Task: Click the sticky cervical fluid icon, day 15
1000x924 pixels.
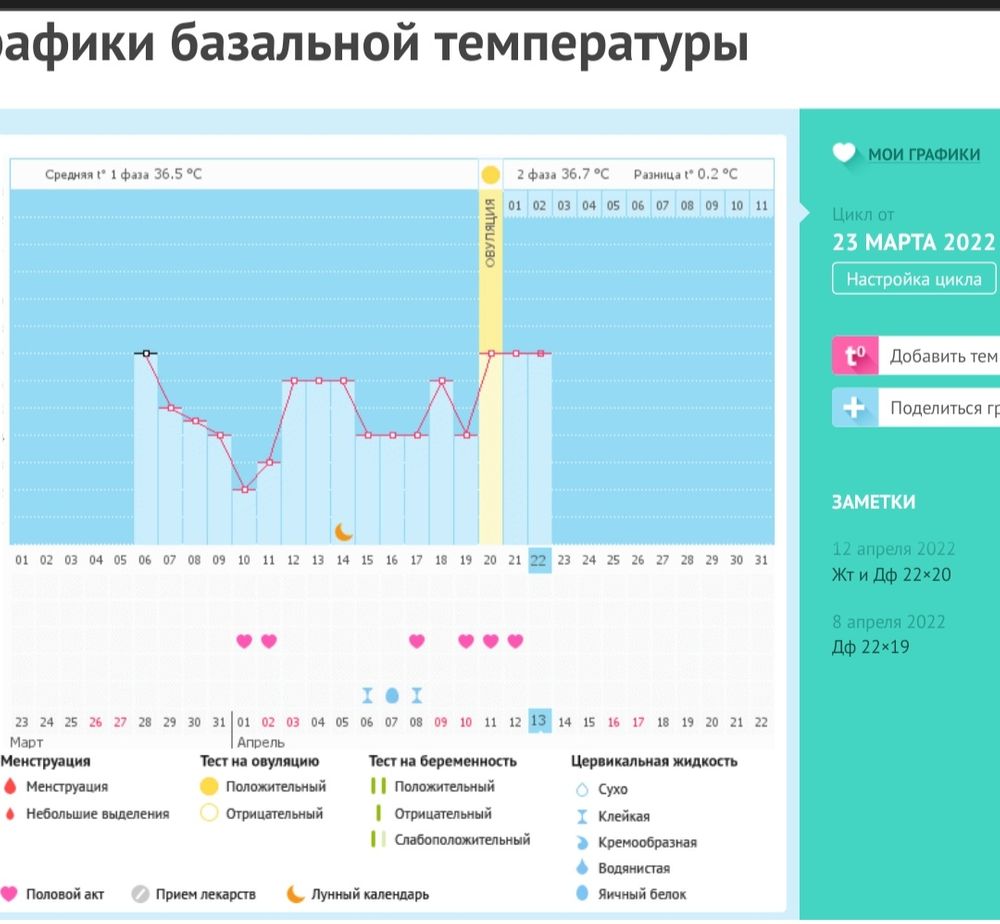Action: tap(367, 694)
